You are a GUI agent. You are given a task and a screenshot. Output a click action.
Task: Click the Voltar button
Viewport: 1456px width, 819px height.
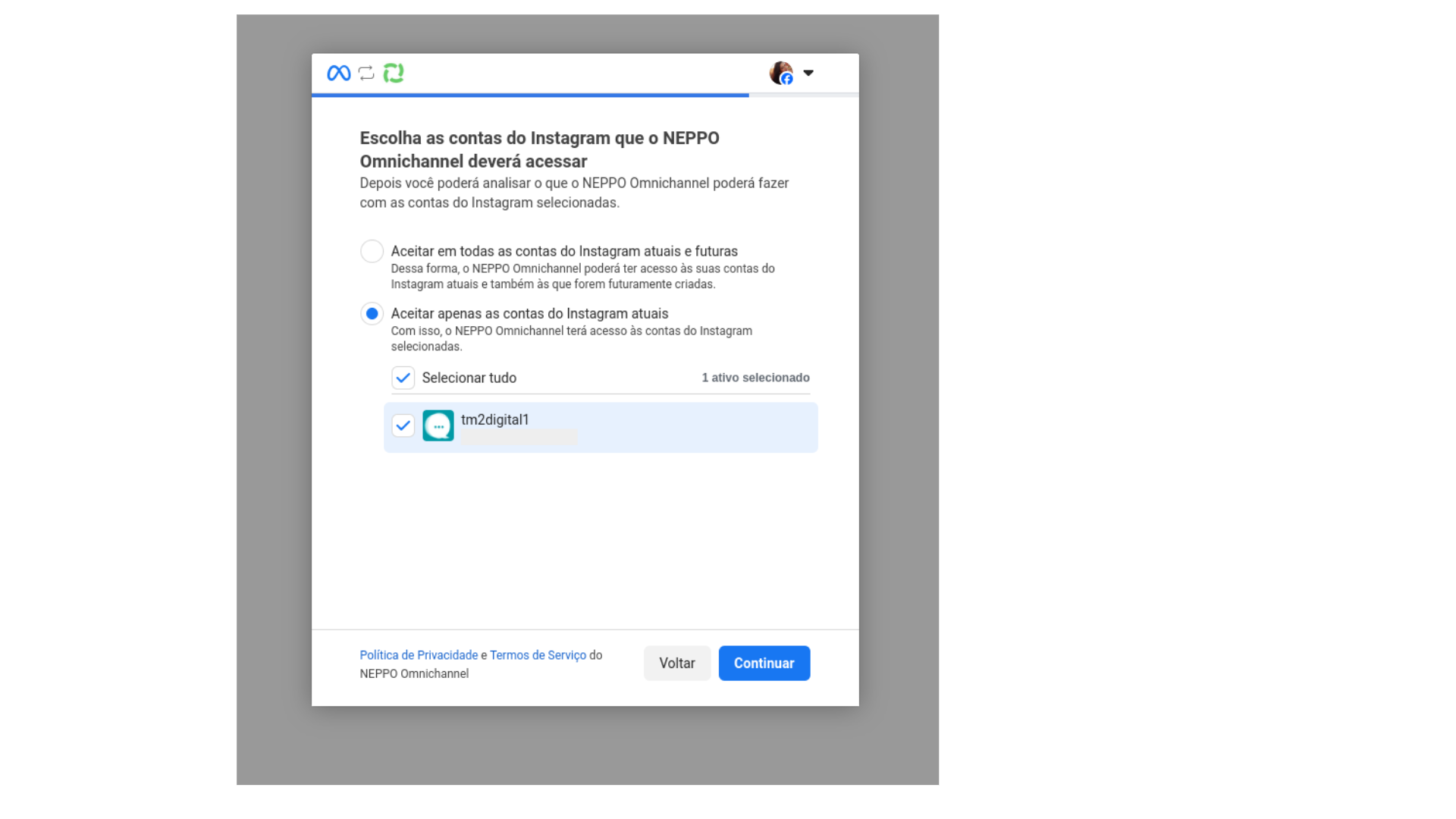pos(677,664)
